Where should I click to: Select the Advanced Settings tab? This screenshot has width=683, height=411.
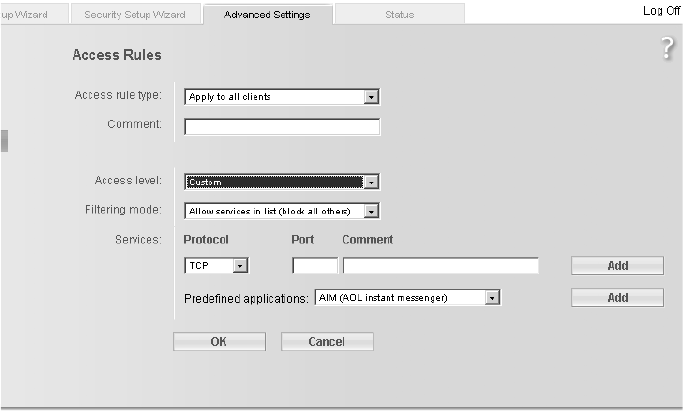267,14
